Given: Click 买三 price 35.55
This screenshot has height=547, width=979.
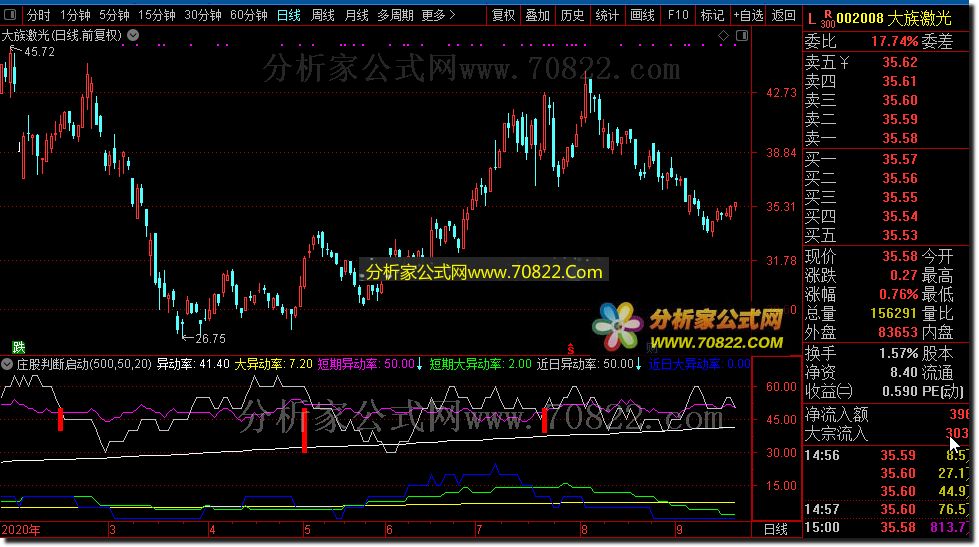Looking at the screenshot, I should point(900,197).
